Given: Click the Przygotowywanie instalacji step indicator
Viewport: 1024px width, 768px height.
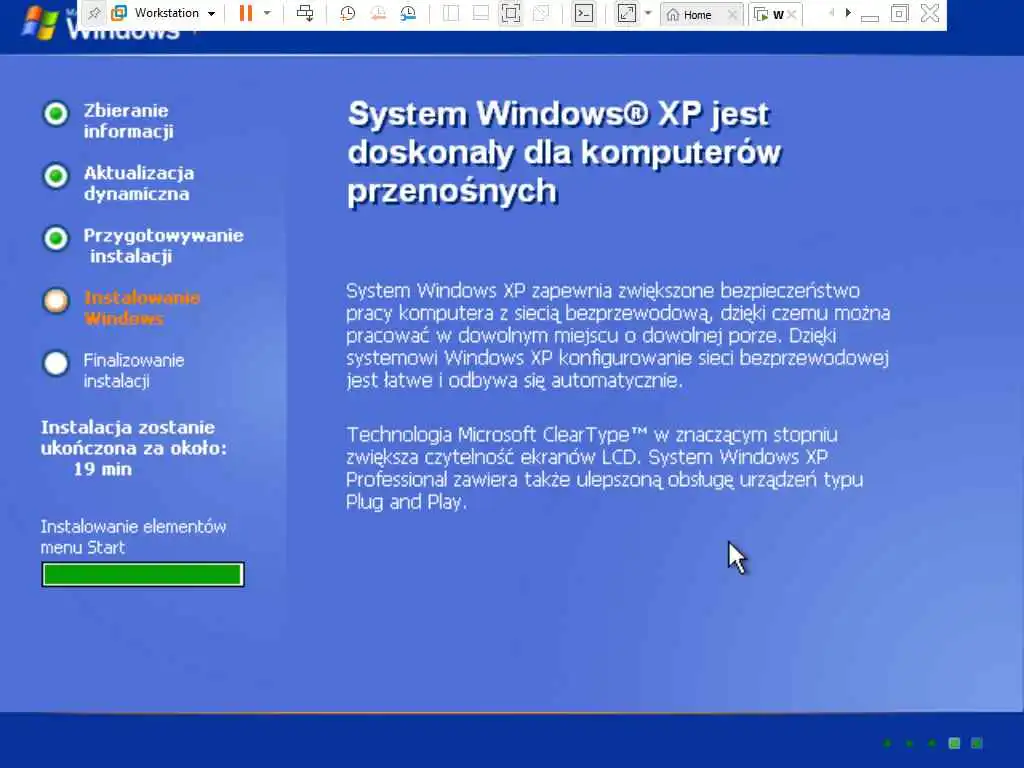Looking at the screenshot, I should [x=56, y=238].
